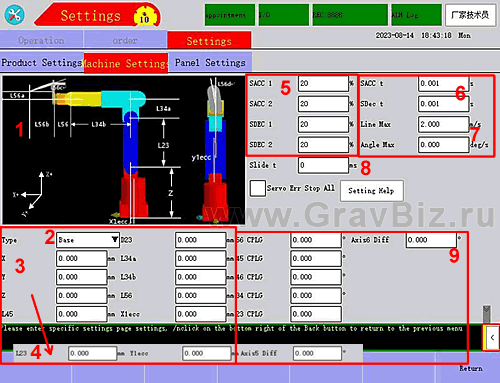Switch to the order tab
Image resolution: width=500 pixels, height=383 pixels.
(x=125, y=40)
